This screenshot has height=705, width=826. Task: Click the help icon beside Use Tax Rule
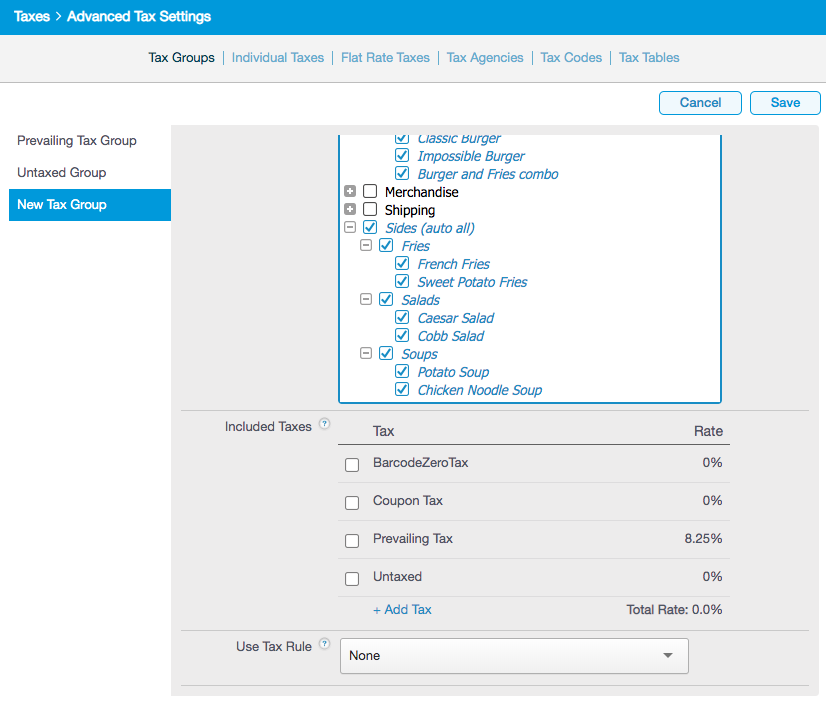click(x=324, y=645)
